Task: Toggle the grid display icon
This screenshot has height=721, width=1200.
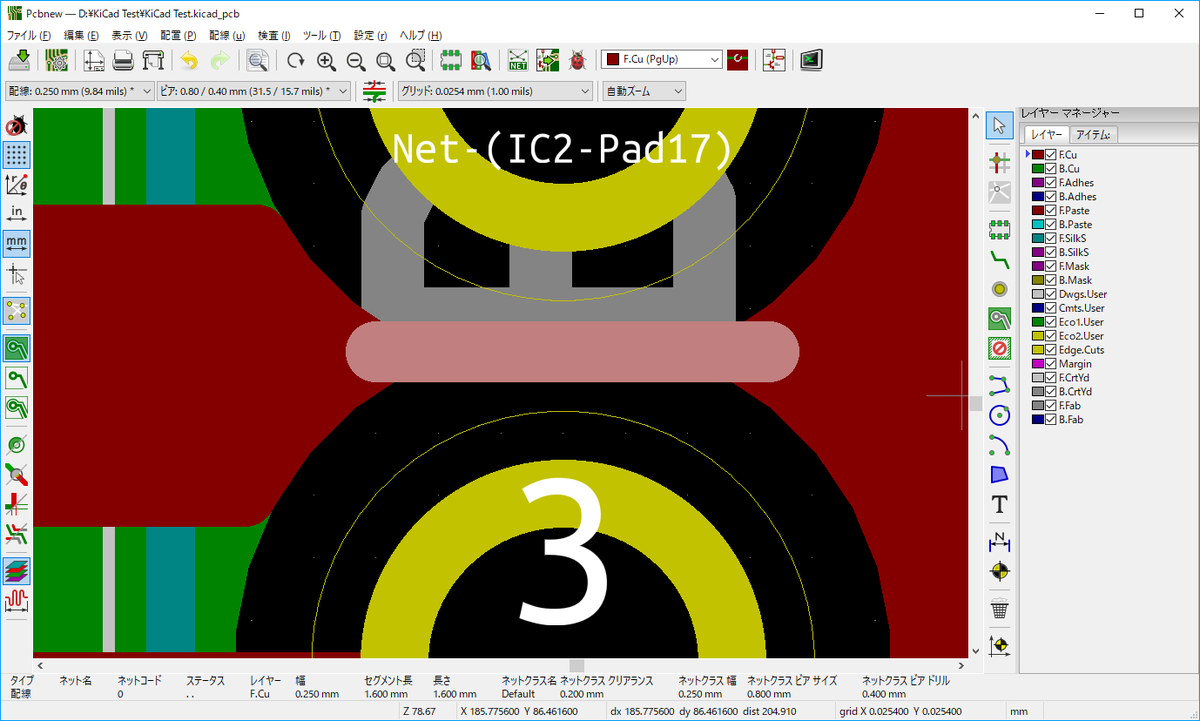Action: coord(16,155)
